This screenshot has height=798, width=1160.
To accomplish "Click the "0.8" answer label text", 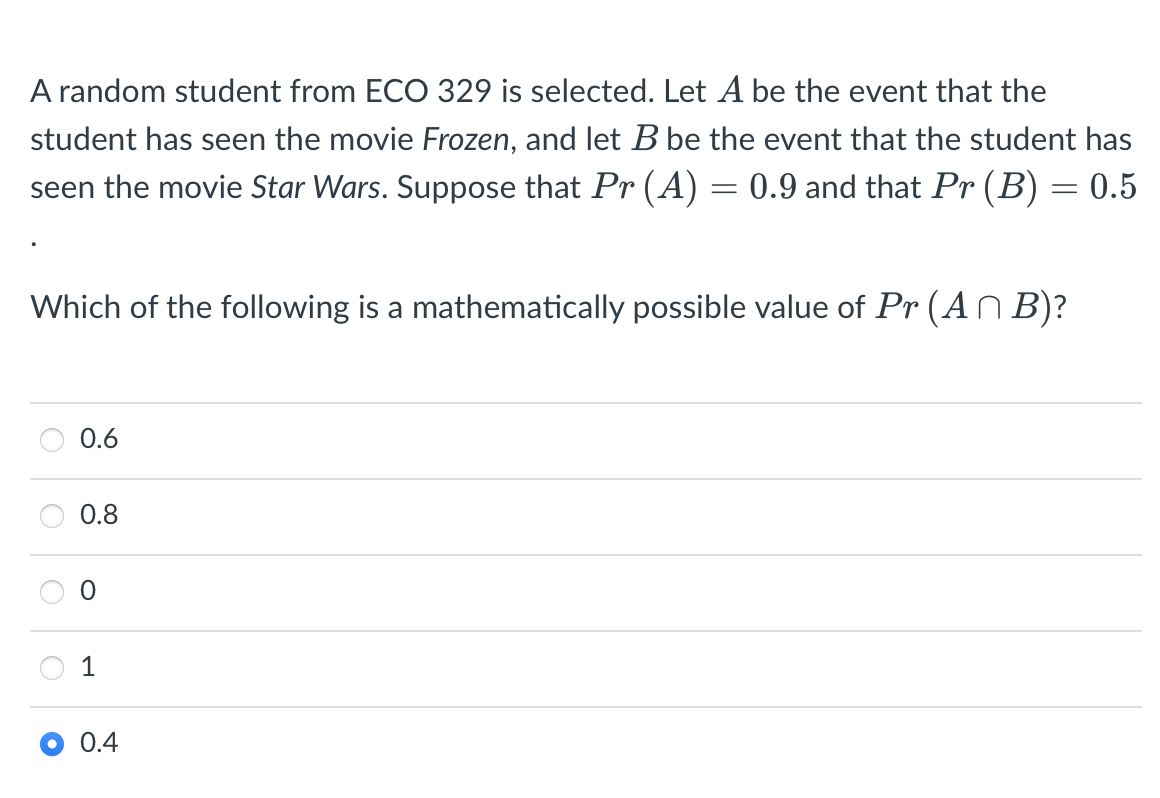I will coord(99,516).
